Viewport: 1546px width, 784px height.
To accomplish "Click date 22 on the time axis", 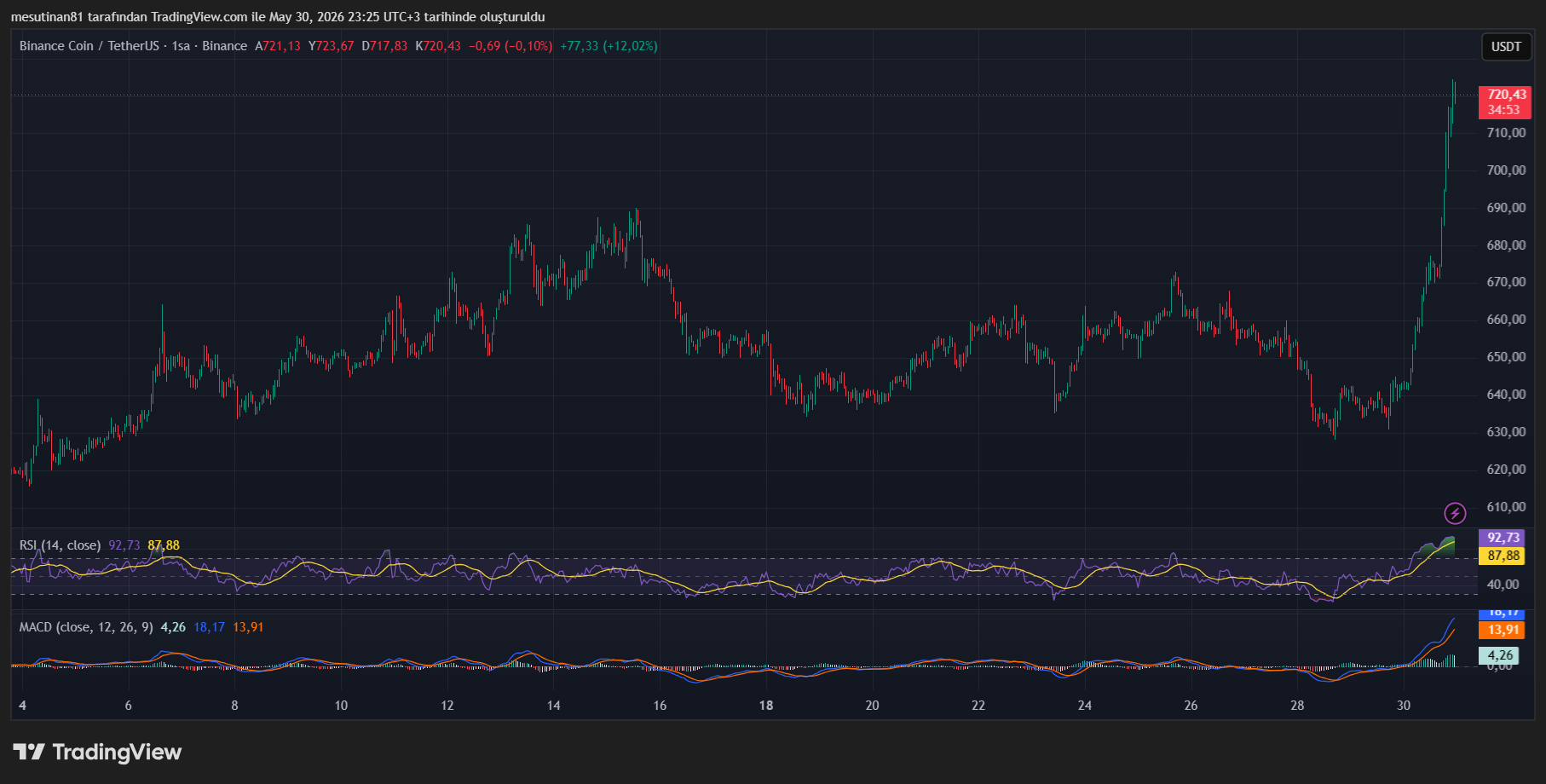I will pos(978,706).
